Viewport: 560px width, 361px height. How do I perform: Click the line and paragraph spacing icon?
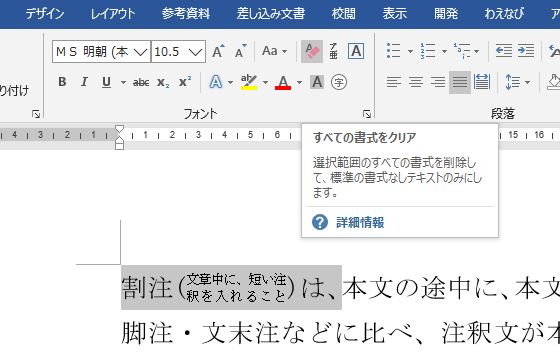[512, 82]
